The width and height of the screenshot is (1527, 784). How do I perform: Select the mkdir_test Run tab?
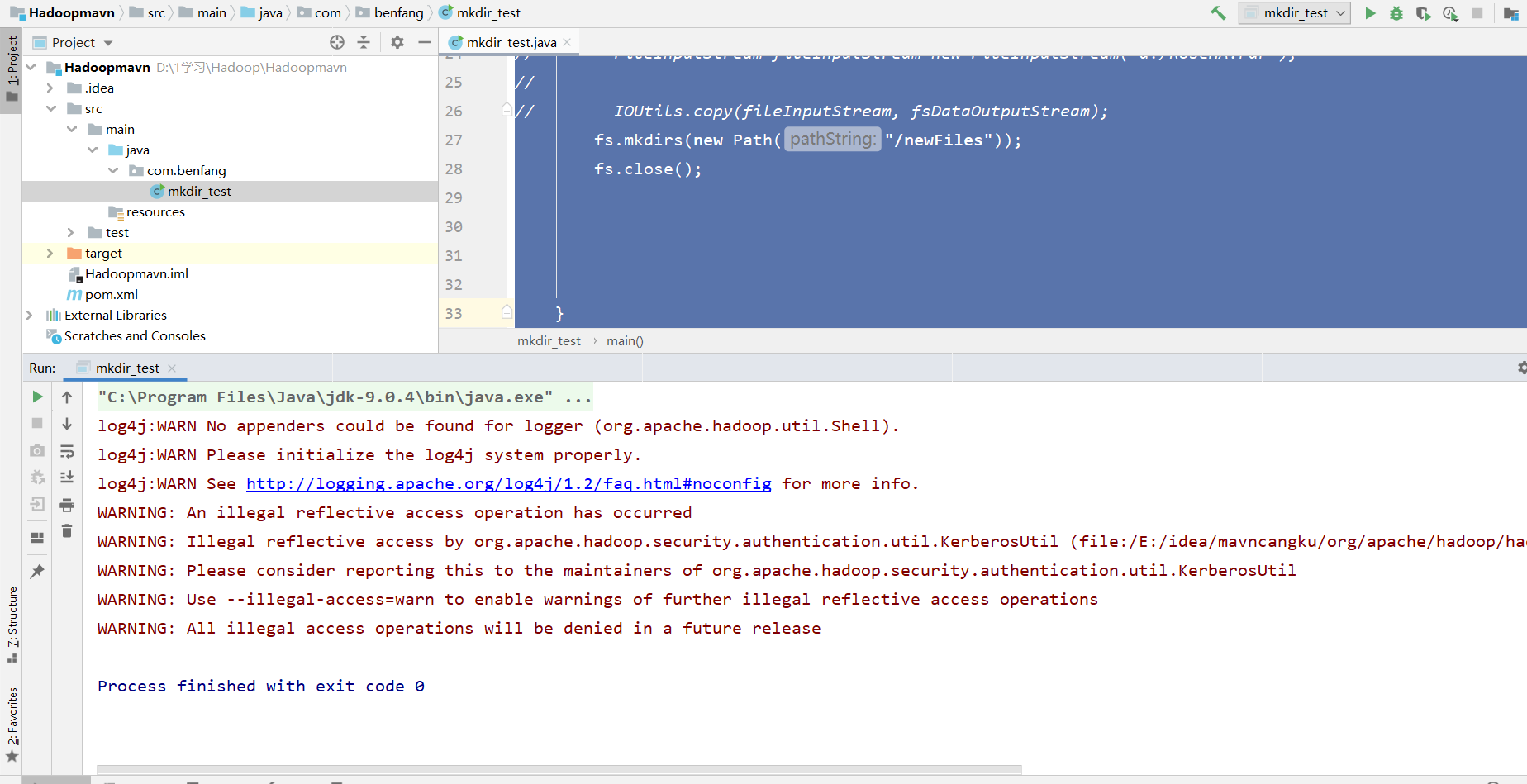(127, 368)
